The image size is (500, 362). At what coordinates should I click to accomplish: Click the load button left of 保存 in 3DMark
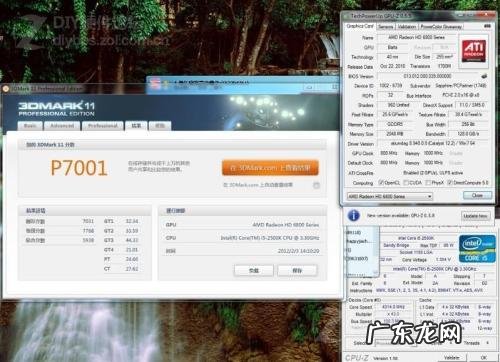pyautogui.click(x=254, y=271)
